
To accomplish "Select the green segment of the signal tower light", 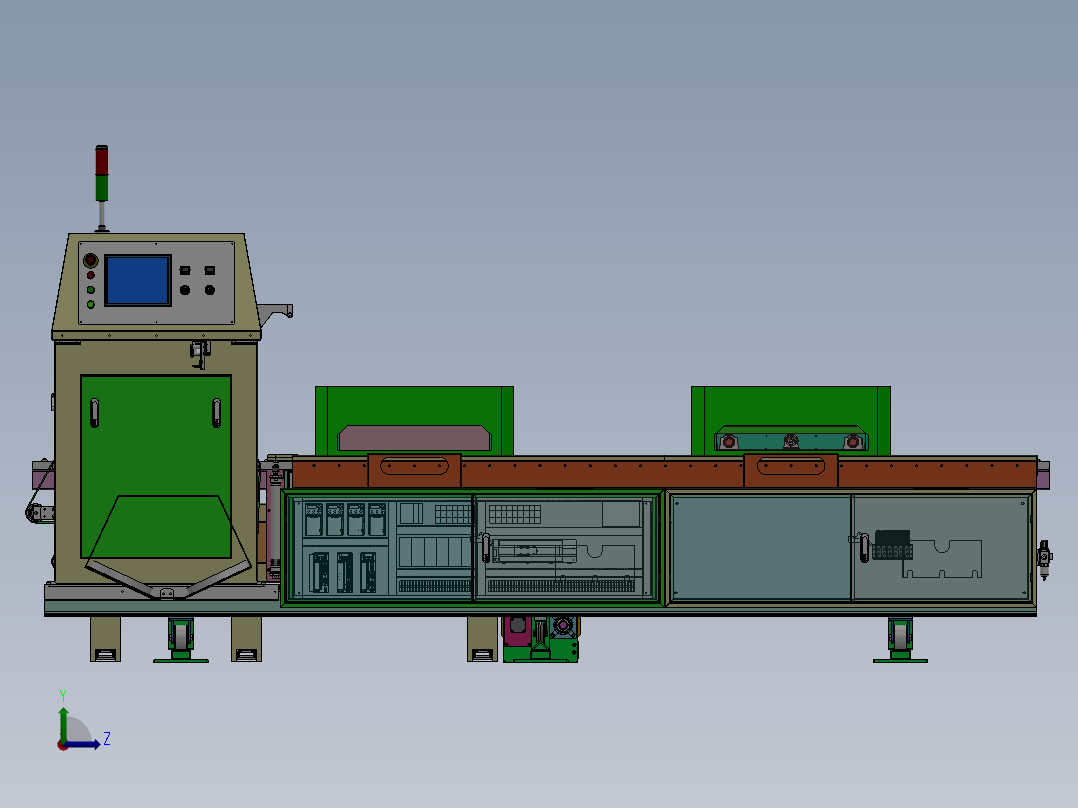I will click(102, 188).
